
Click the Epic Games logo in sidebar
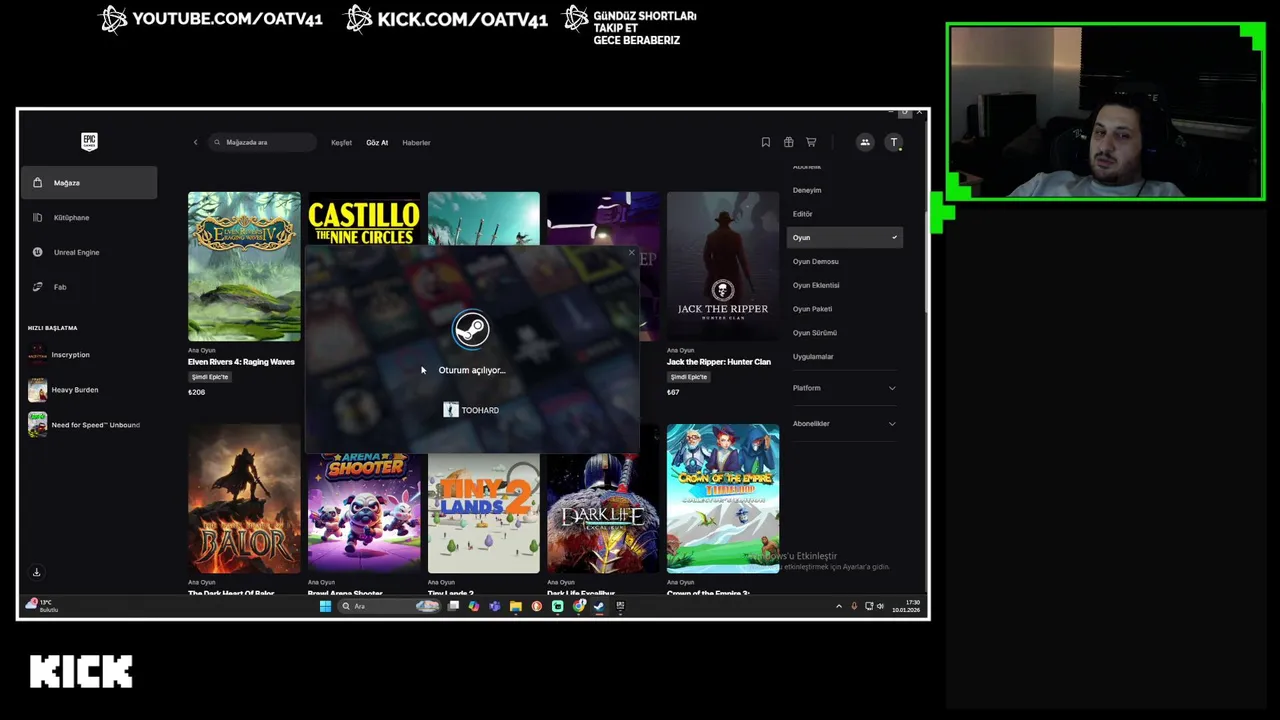tap(90, 141)
